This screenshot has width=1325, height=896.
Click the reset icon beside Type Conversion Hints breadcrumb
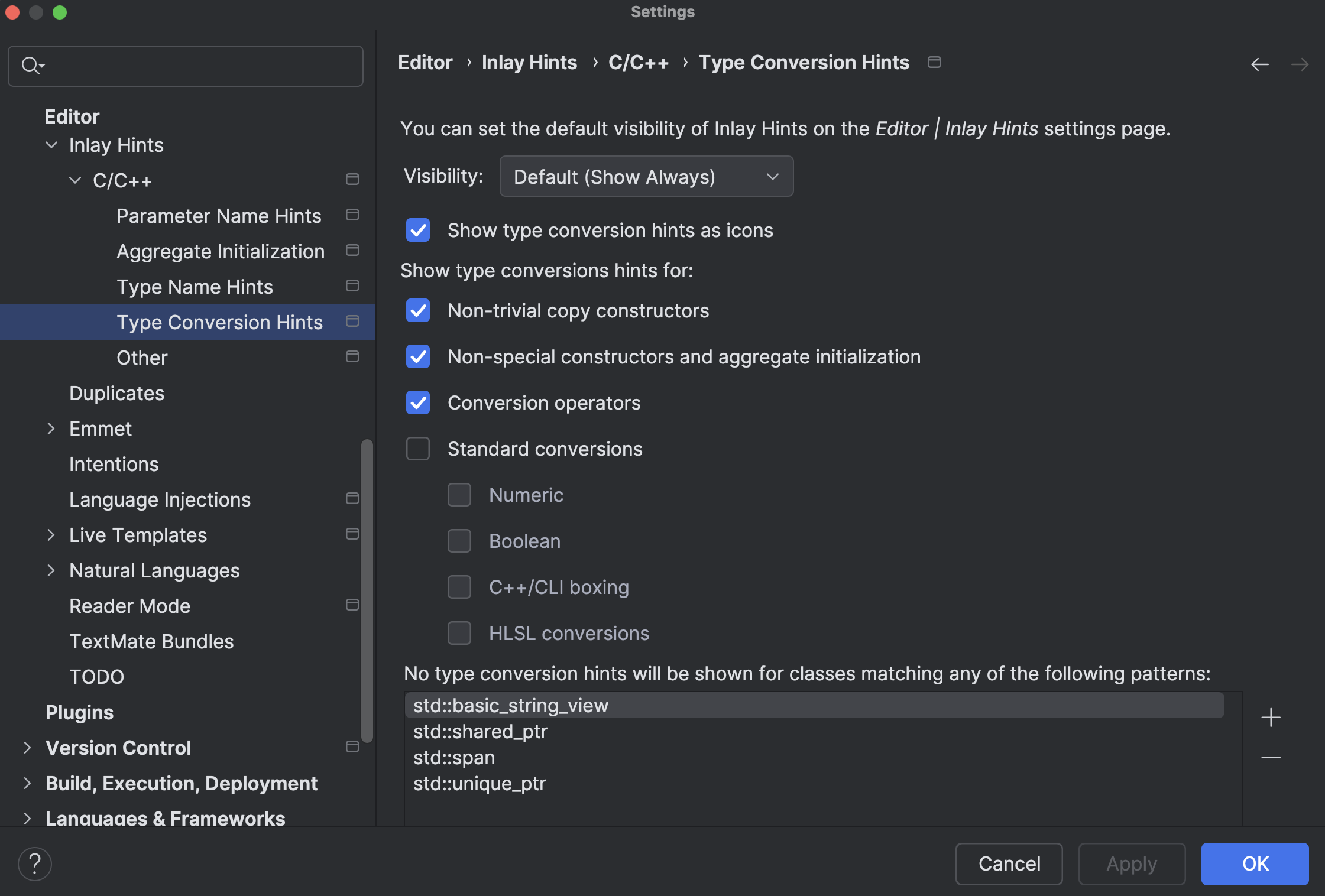(934, 61)
